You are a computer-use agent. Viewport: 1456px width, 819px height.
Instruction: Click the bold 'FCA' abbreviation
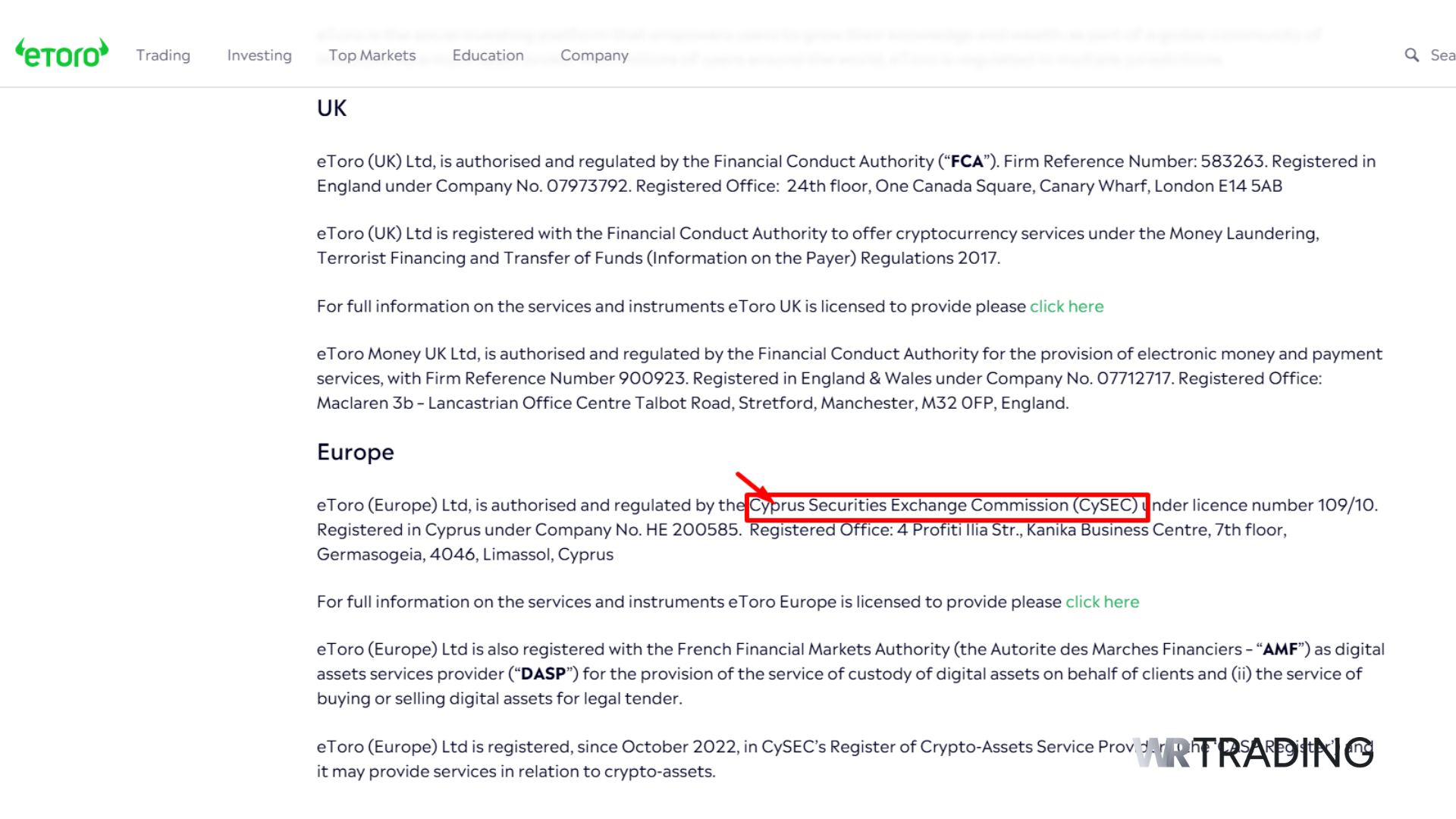(967, 162)
